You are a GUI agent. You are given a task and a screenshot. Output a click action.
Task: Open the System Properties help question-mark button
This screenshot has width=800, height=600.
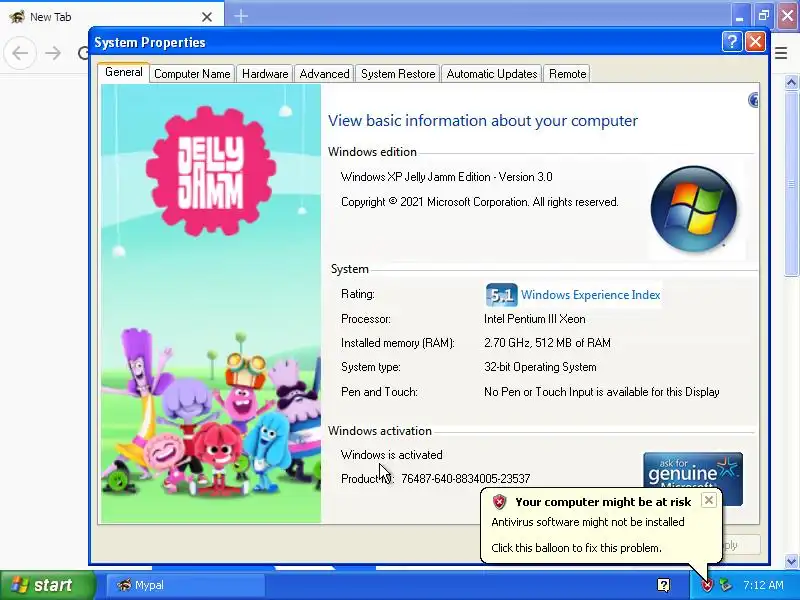[x=732, y=41]
